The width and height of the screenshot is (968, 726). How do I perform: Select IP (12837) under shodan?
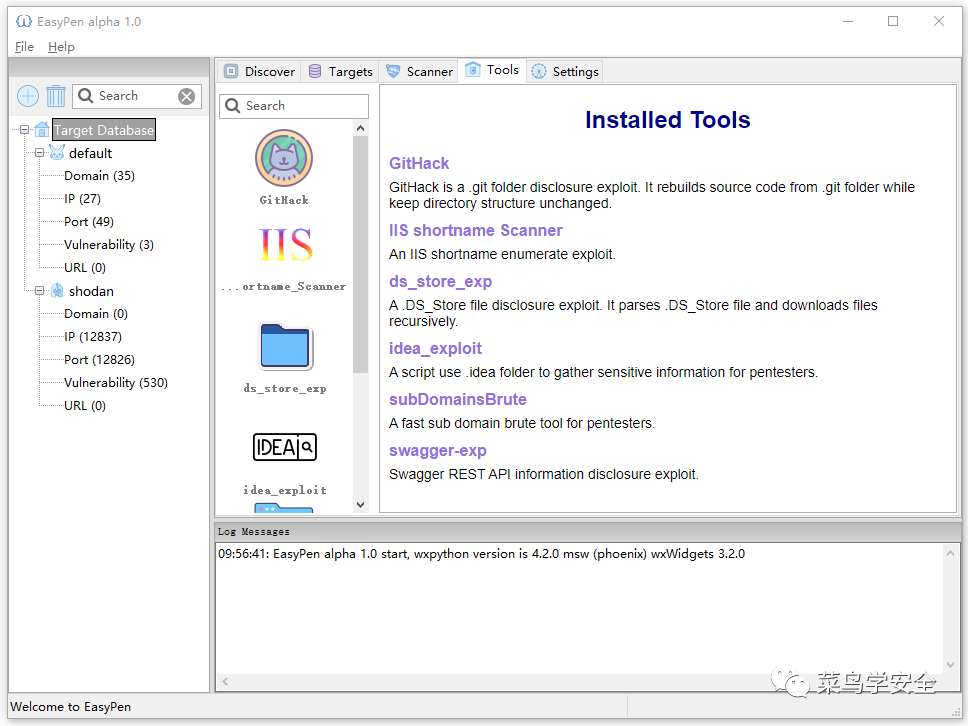click(93, 336)
